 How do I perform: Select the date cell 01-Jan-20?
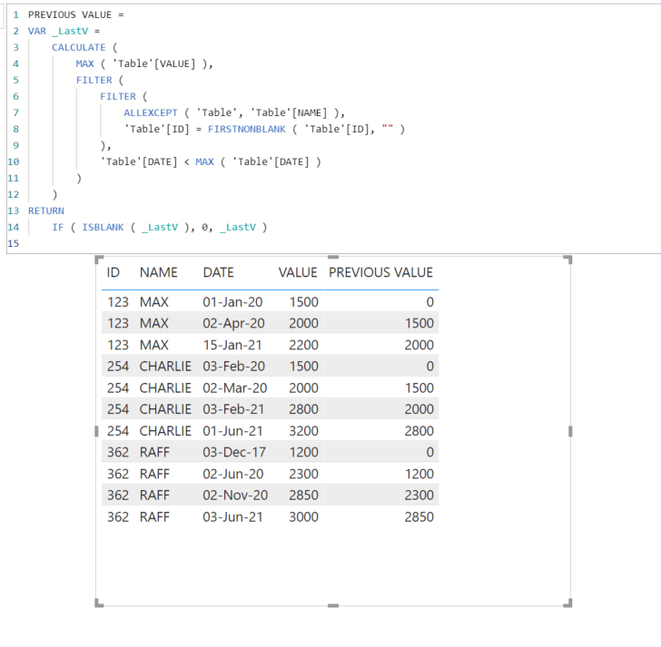[233, 302]
